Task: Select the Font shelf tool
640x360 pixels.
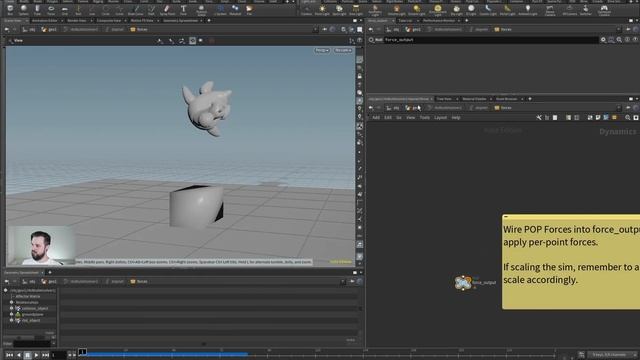Action: [x=183, y=9]
